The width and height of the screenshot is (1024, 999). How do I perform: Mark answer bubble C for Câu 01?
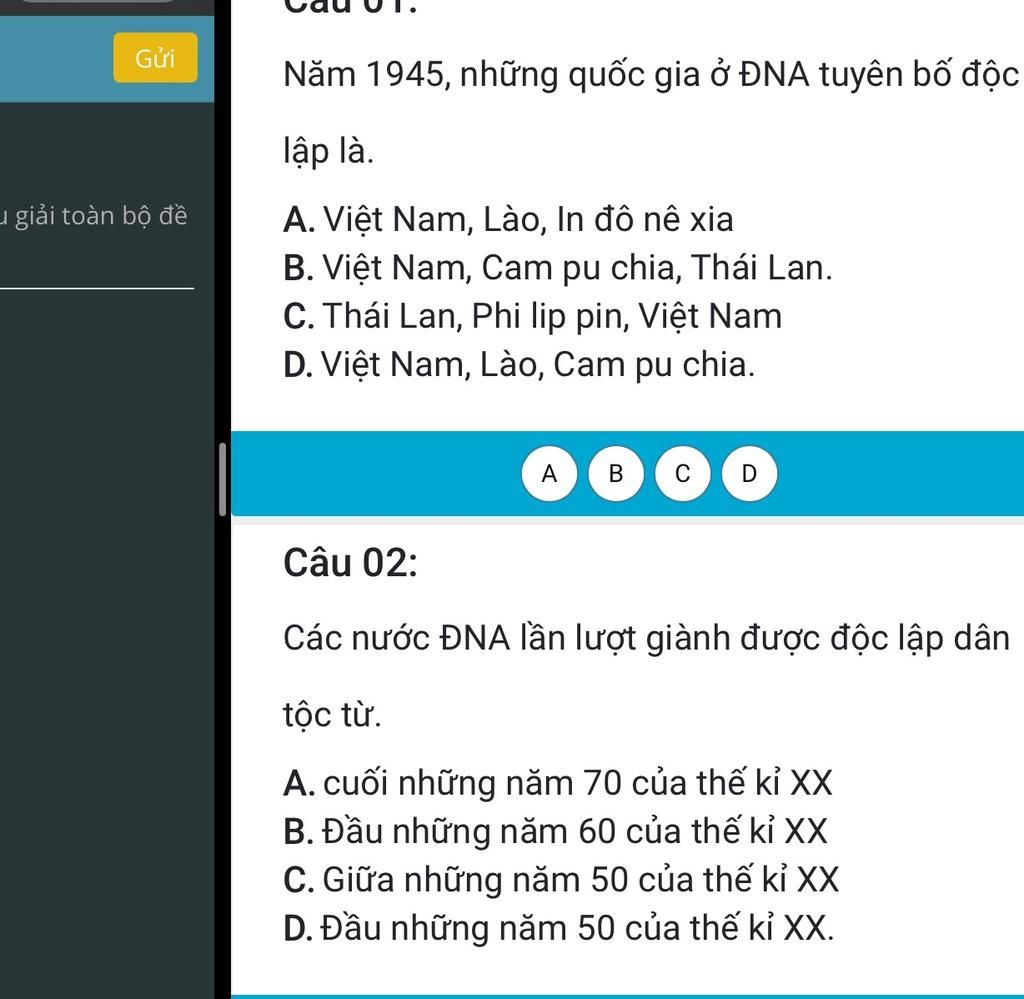coord(683,474)
